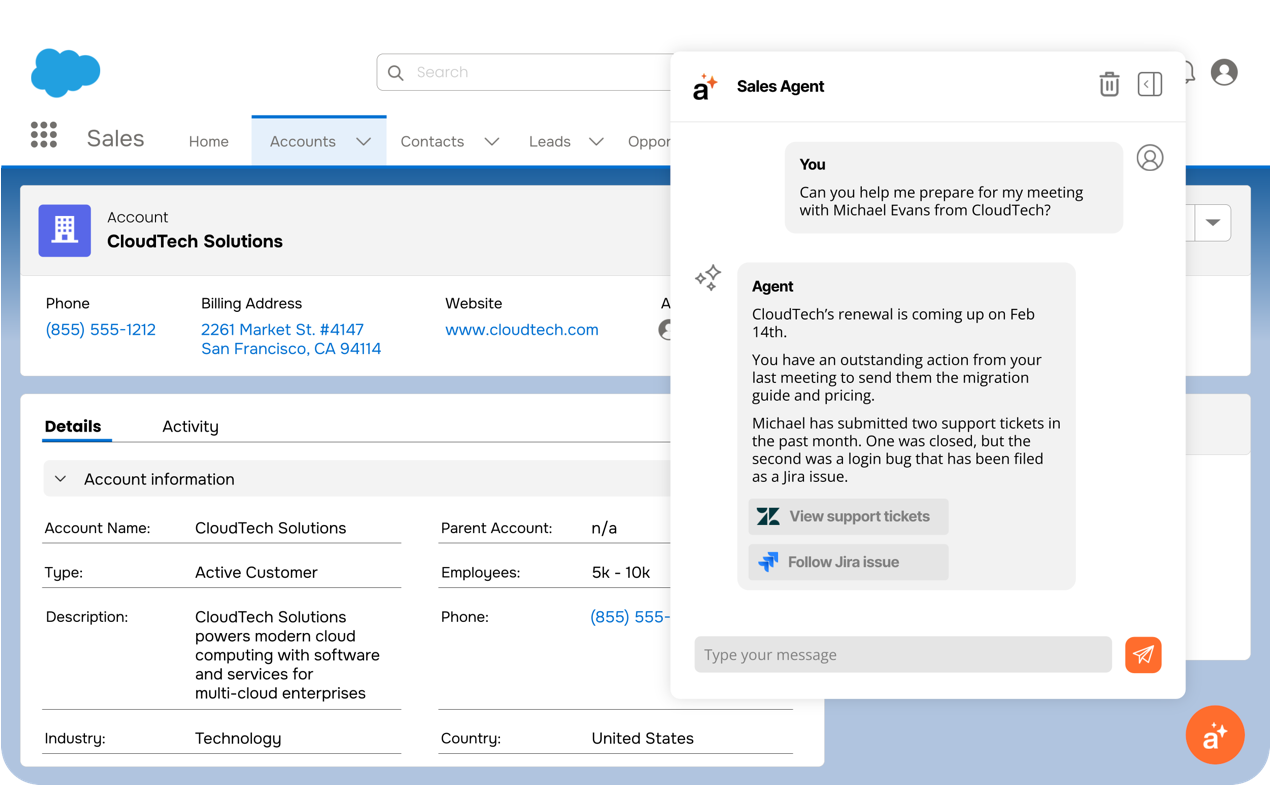
Task: Click the search magnifier icon
Action: coord(396,72)
